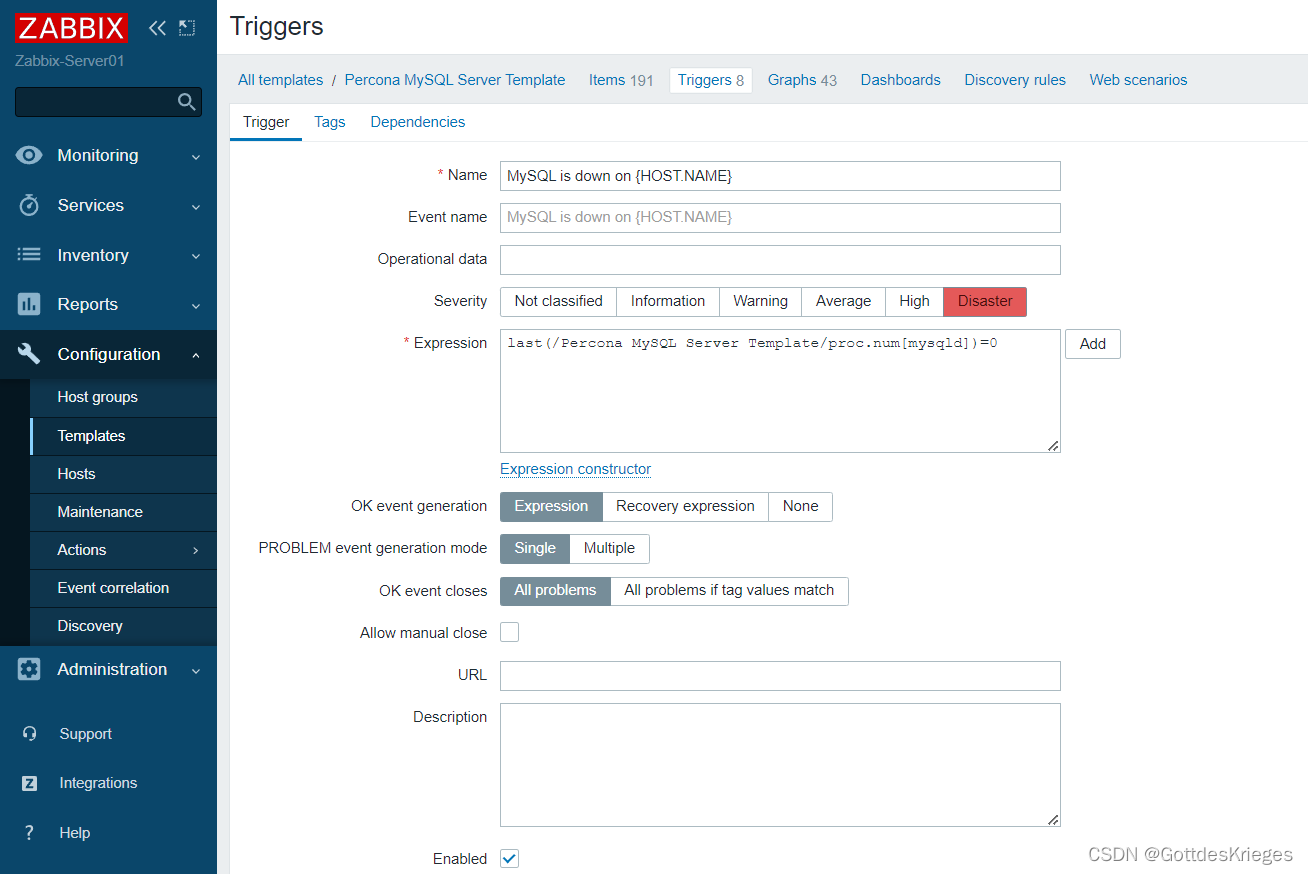Switch to the Dependencies tab
The image size is (1308, 874).
[x=418, y=122]
